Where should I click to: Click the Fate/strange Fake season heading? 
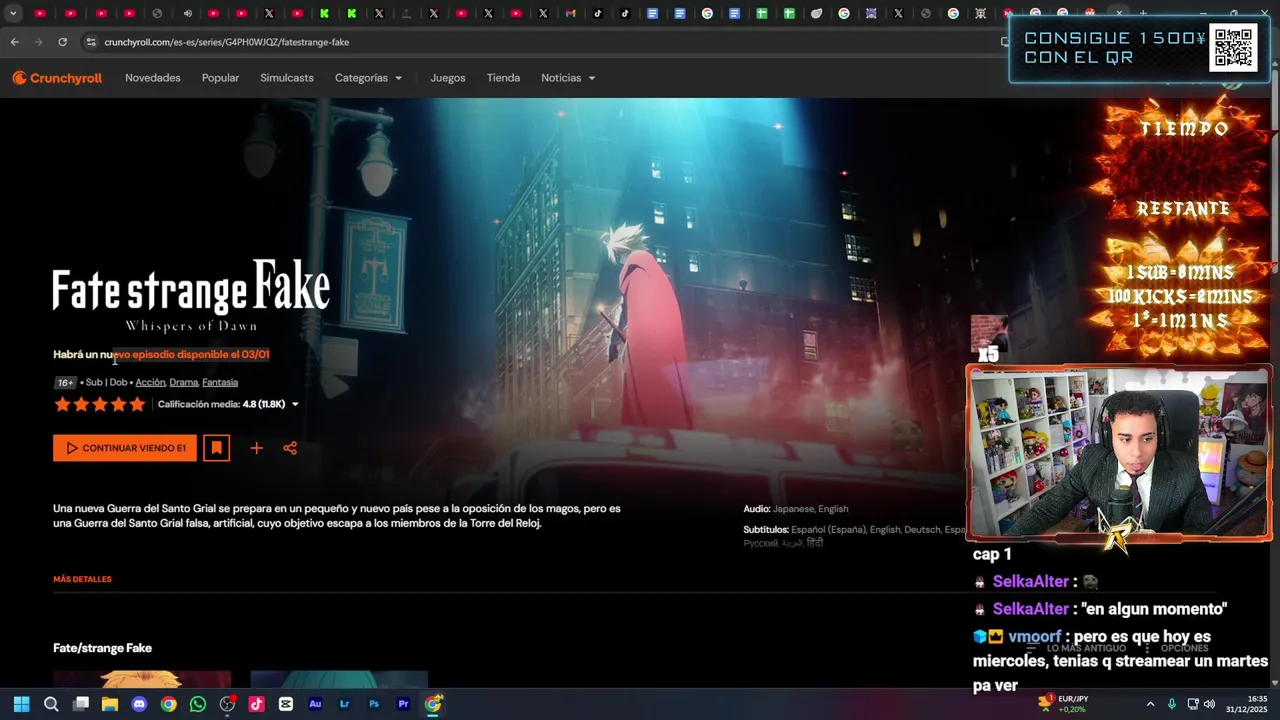pos(102,648)
